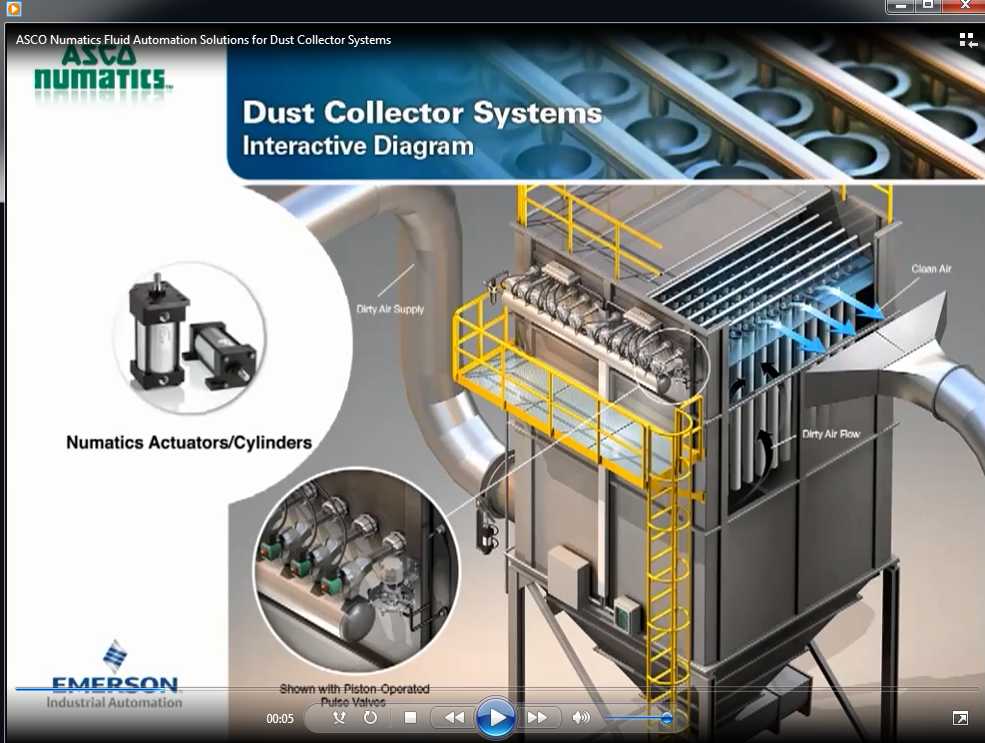Image resolution: width=985 pixels, height=743 pixels.
Task: Click the Emerson Industrial Automation logo
Action: coord(115,677)
